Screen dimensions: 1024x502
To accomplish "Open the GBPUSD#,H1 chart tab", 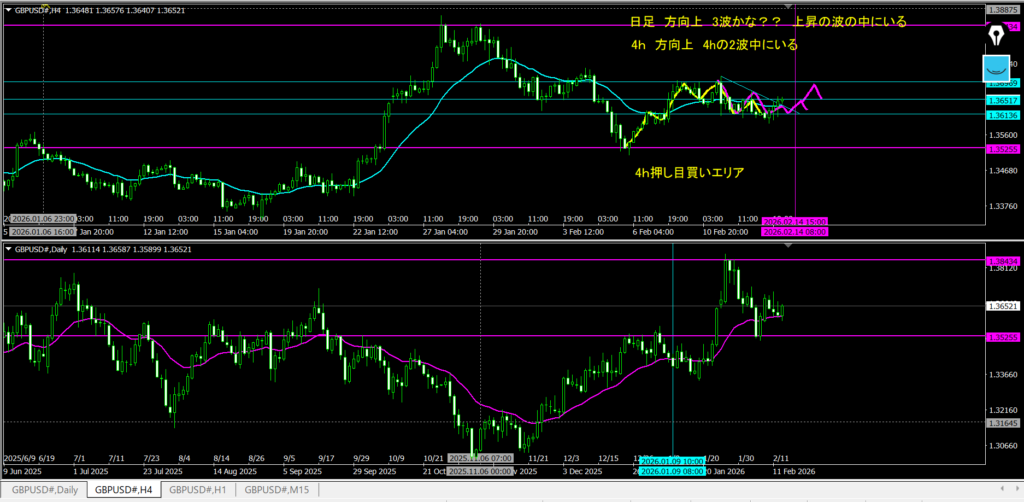I will pyautogui.click(x=200, y=490).
